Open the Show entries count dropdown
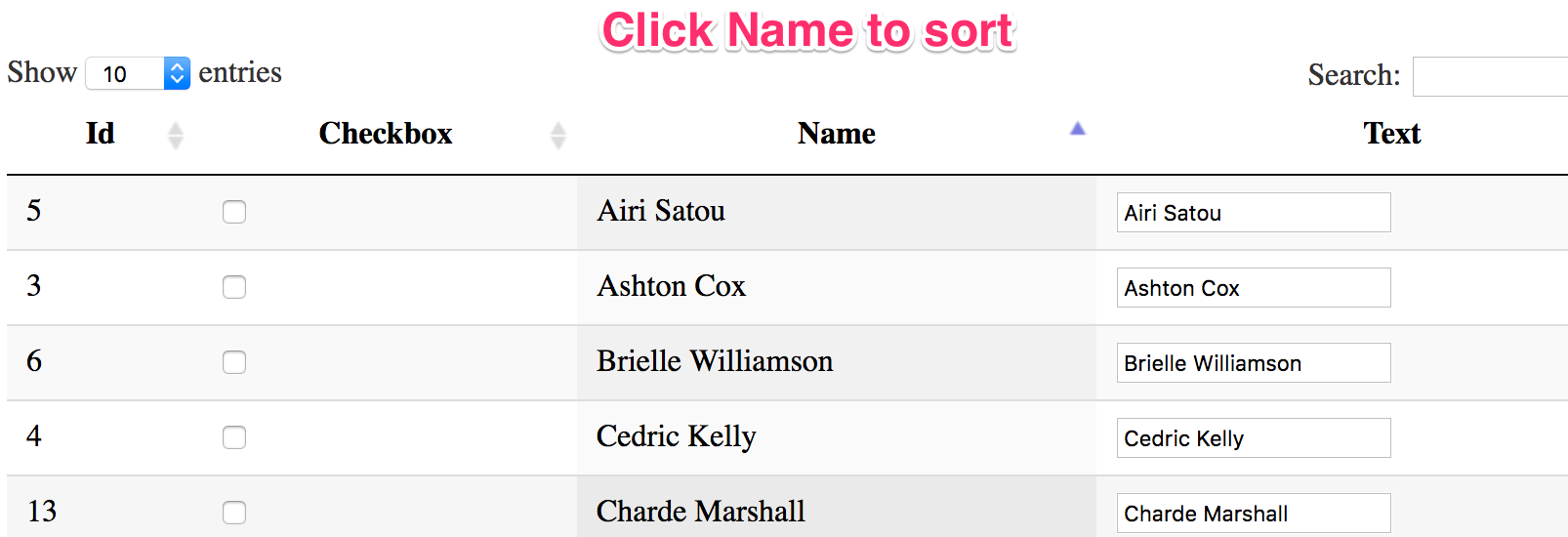The width and height of the screenshot is (1568, 537). (138, 73)
